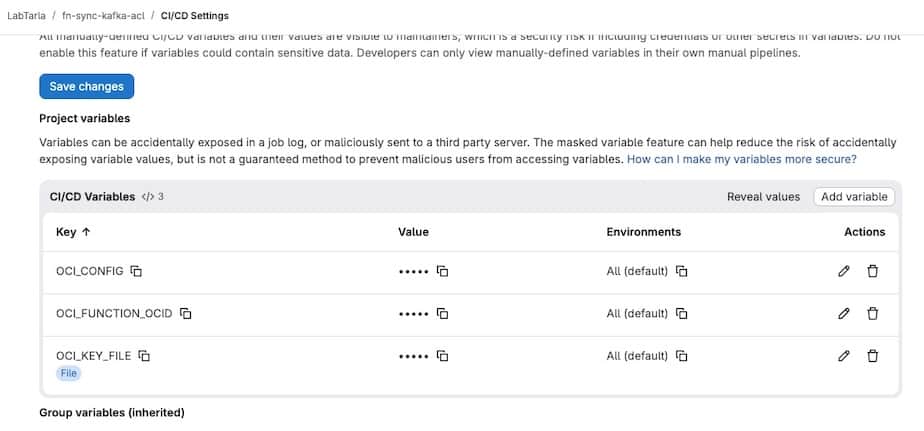This screenshot has height=431, width=924.
Task: Open 'How can I make my variables more secure?' link
Action: [741, 159]
